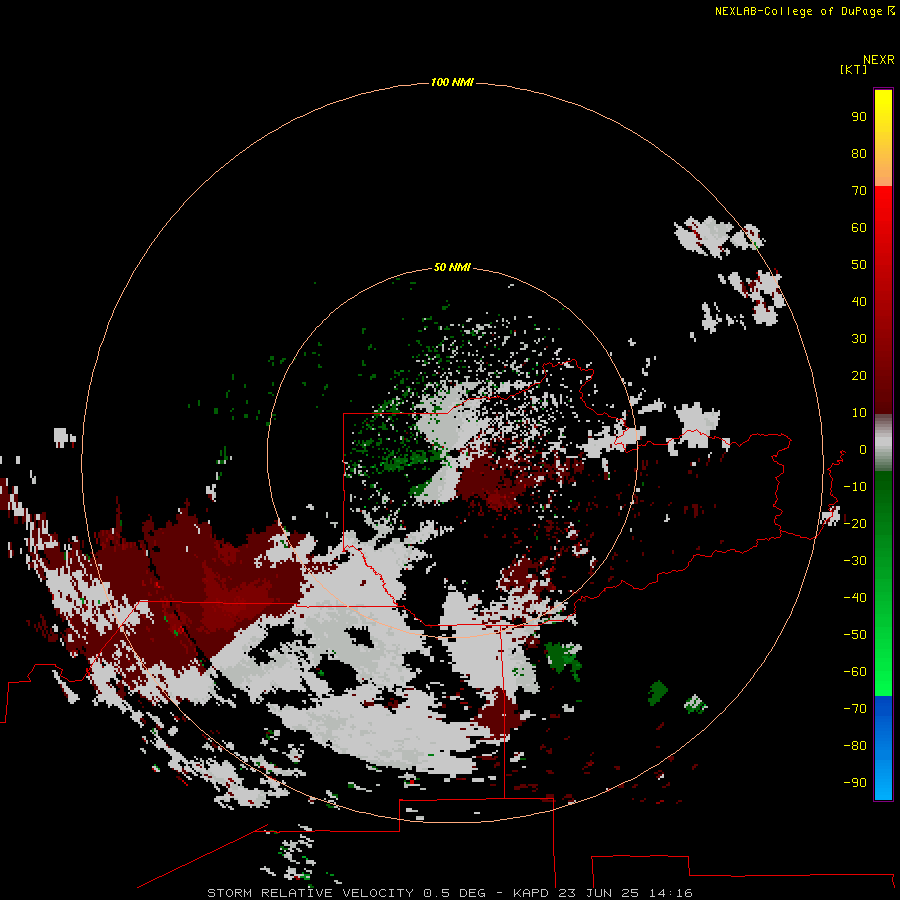
Task: Click the 50 value on velocity scale
Action: [859, 265]
